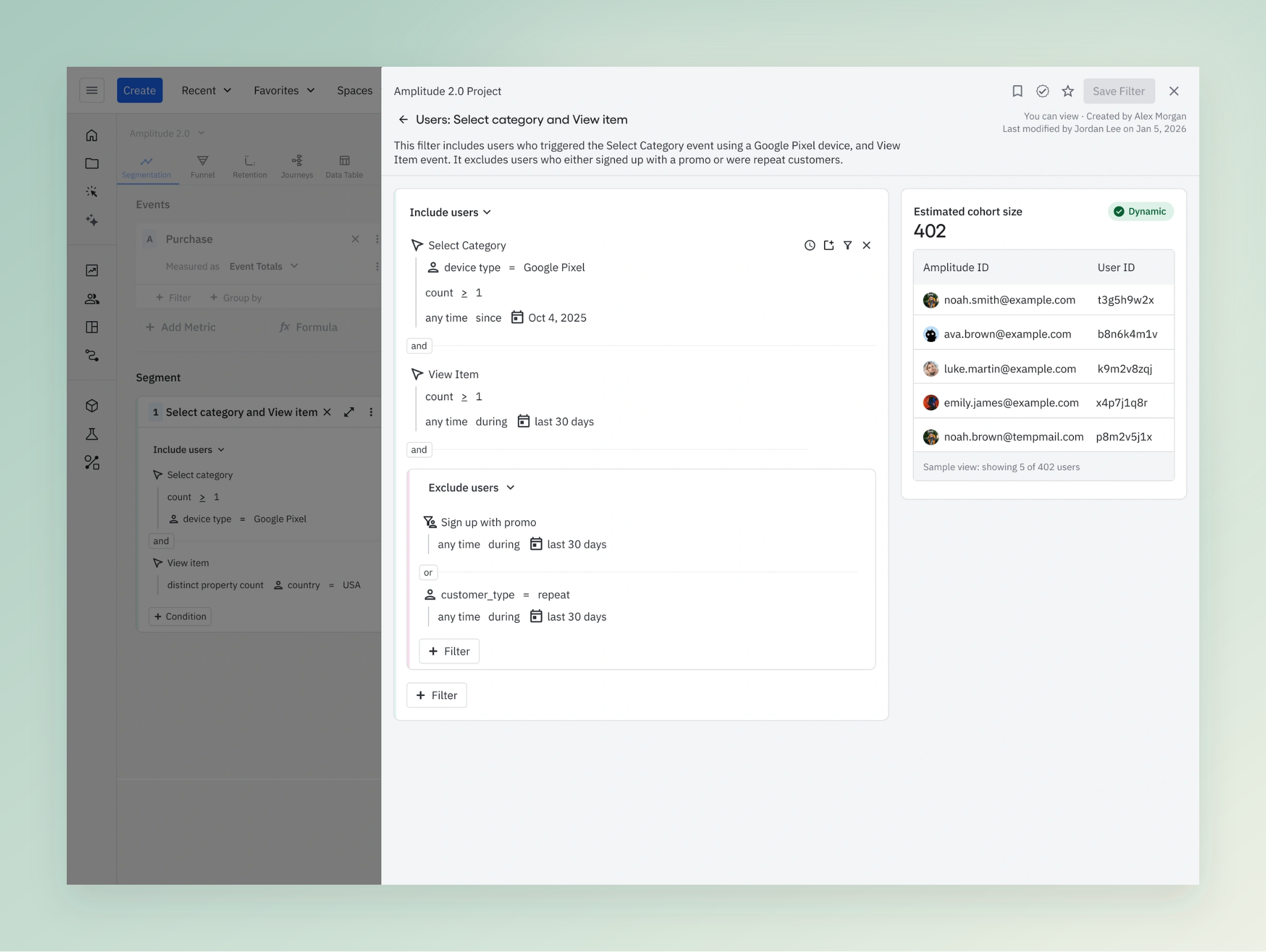
Task: Click the sparkle AI icon in sidebar
Action: [x=91, y=220]
